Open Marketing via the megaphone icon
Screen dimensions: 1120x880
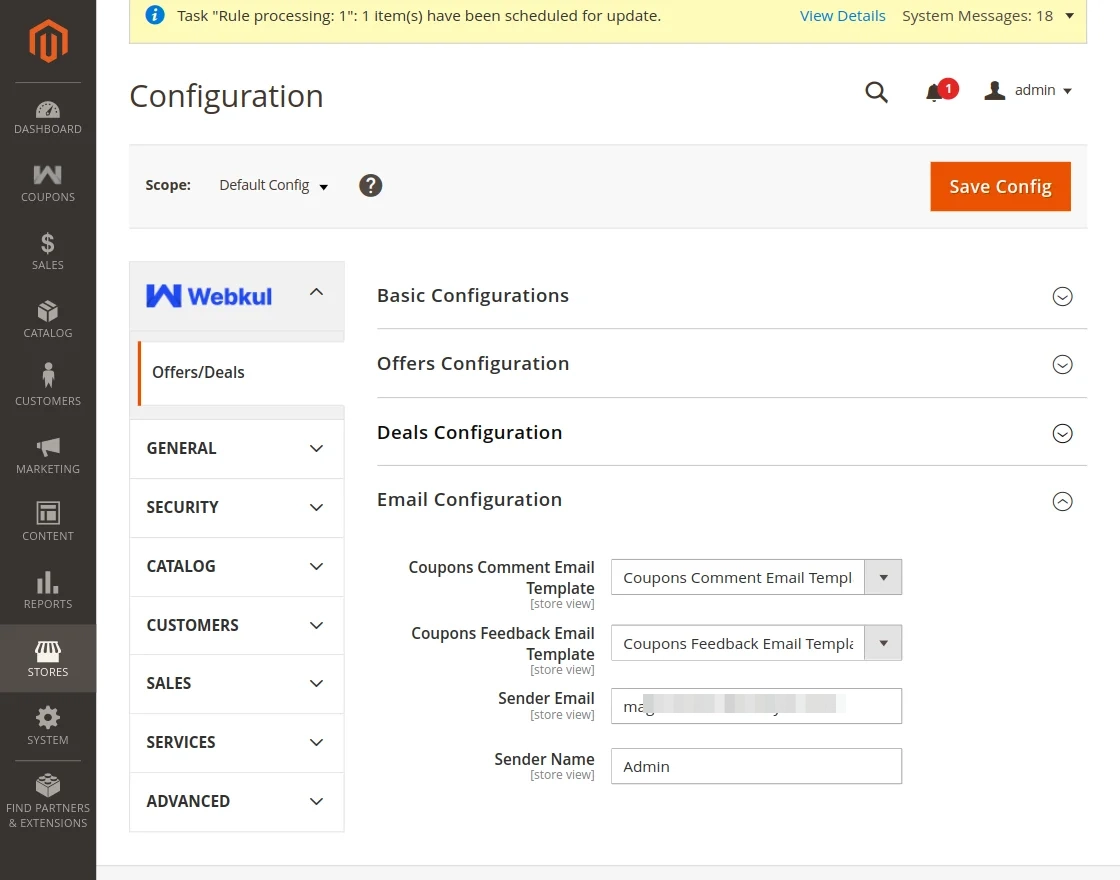(x=47, y=450)
